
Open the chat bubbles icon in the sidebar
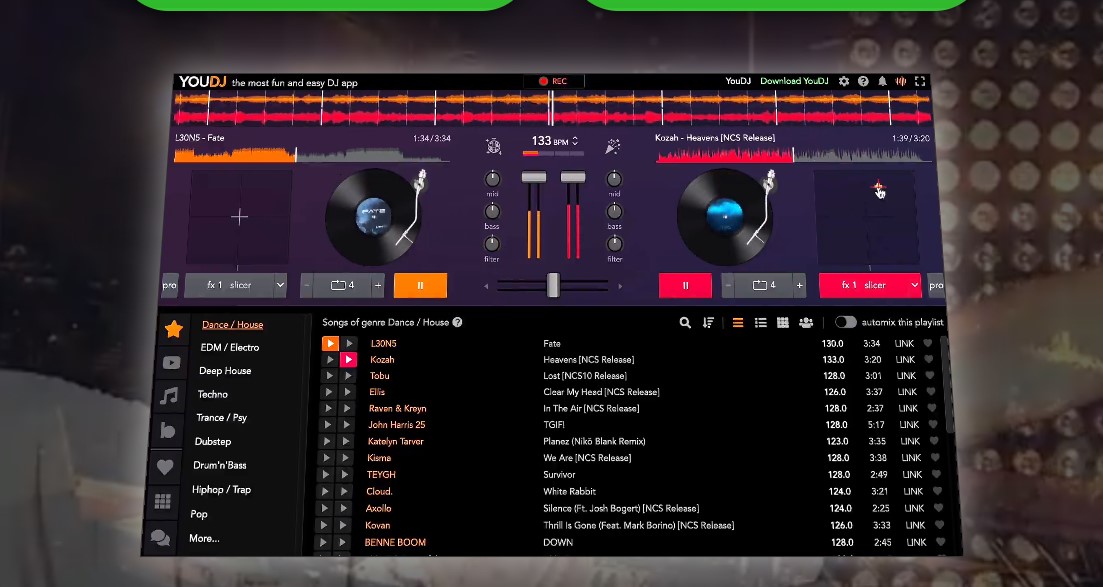(x=160, y=538)
